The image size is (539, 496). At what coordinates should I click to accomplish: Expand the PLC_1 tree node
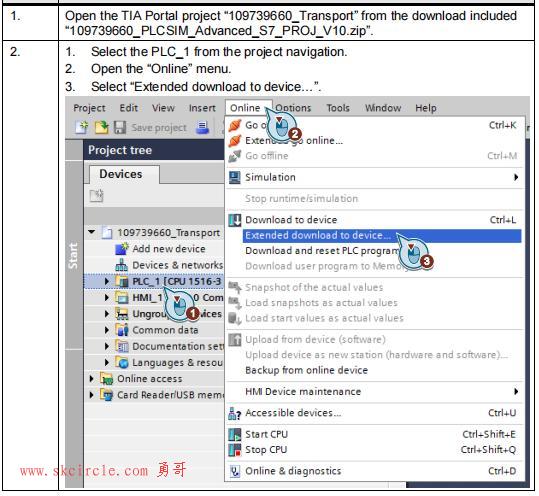tap(107, 282)
